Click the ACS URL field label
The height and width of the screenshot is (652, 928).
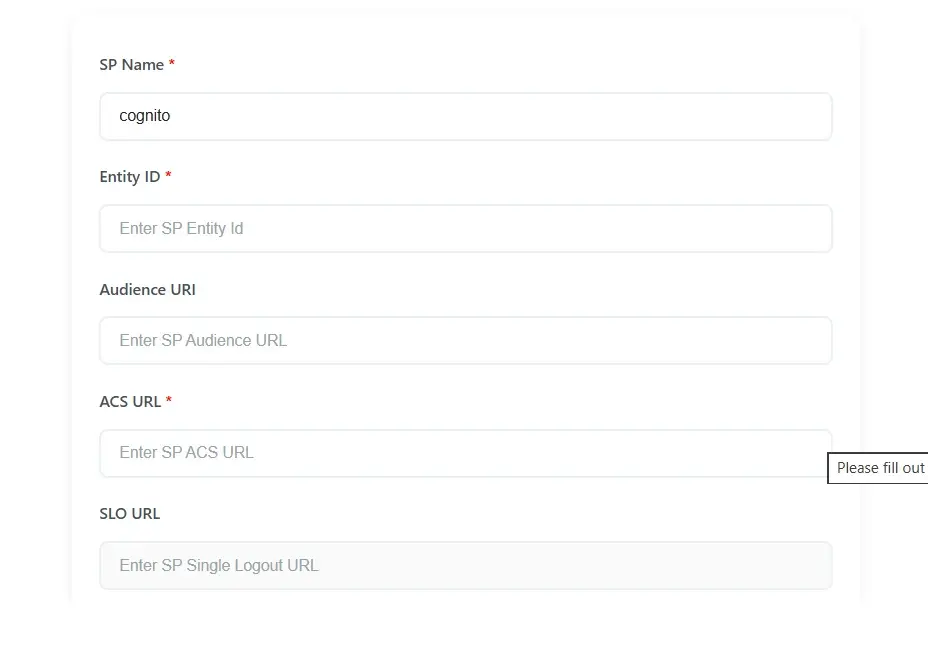128,401
